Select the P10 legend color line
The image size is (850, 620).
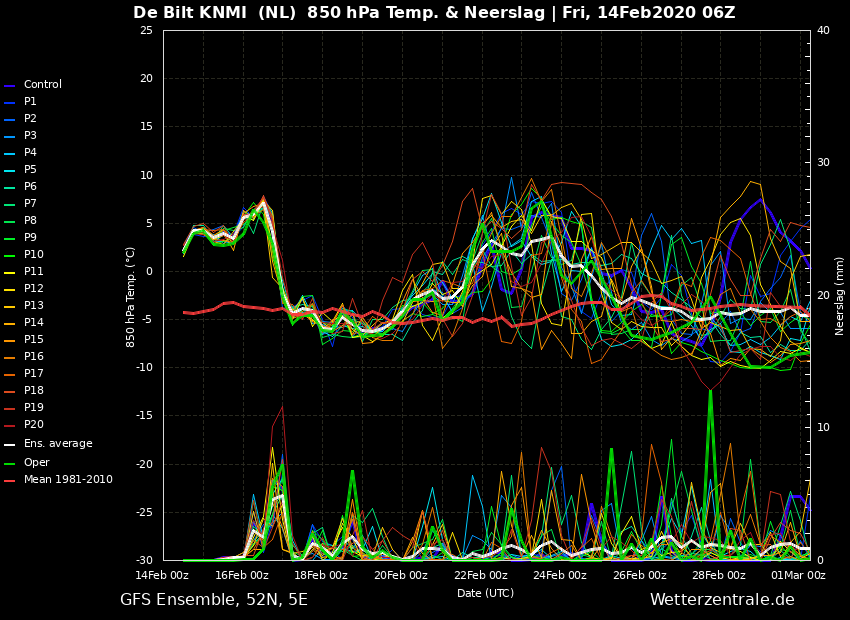click(10, 256)
